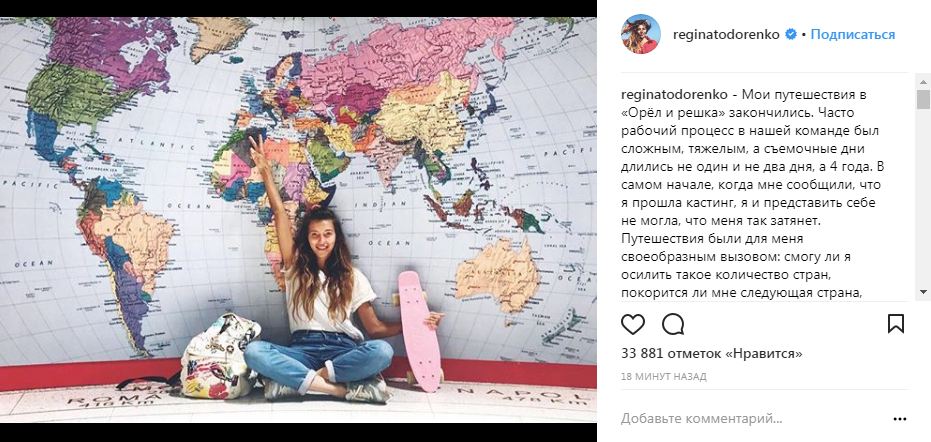Click the world map post photo
The image size is (931, 442).
point(298,220)
